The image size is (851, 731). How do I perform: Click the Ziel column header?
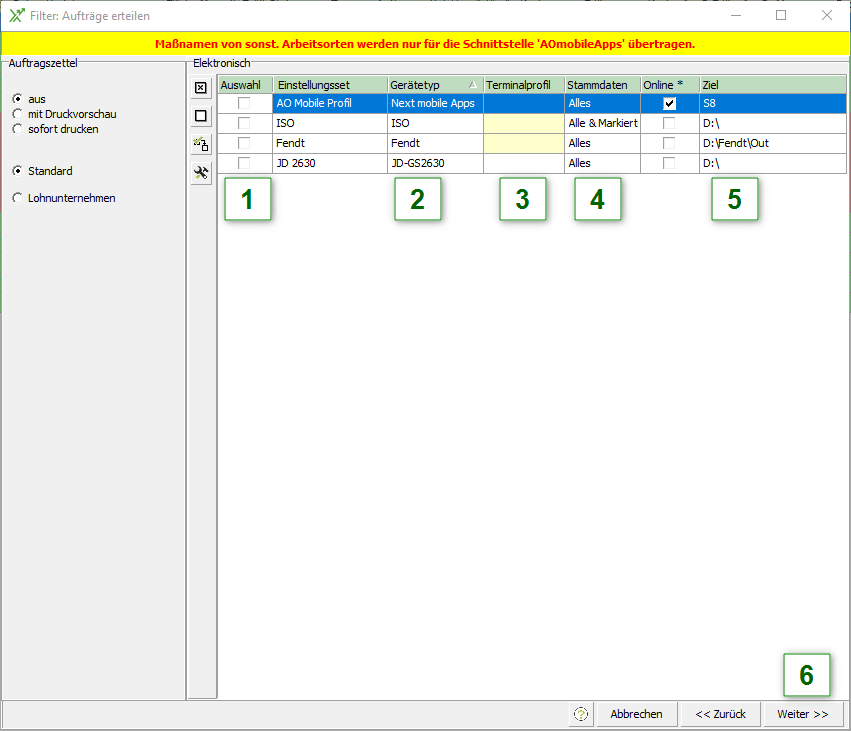772,85
